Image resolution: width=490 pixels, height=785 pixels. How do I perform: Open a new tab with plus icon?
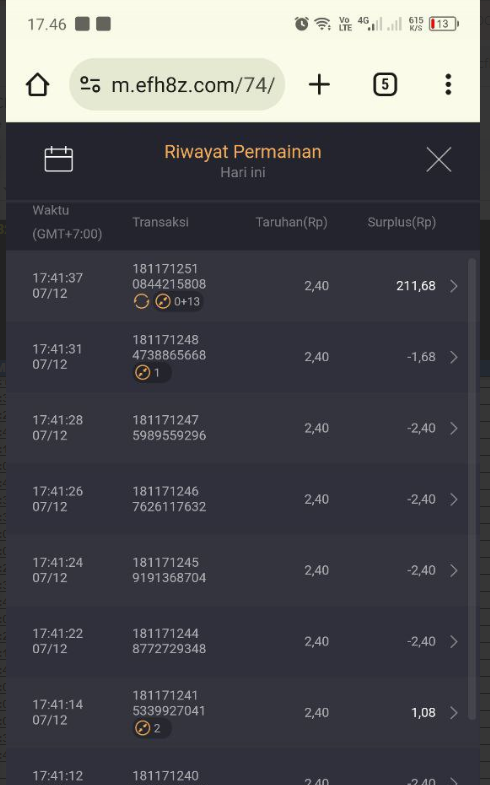pyautogui.click(x=319, y=84)
